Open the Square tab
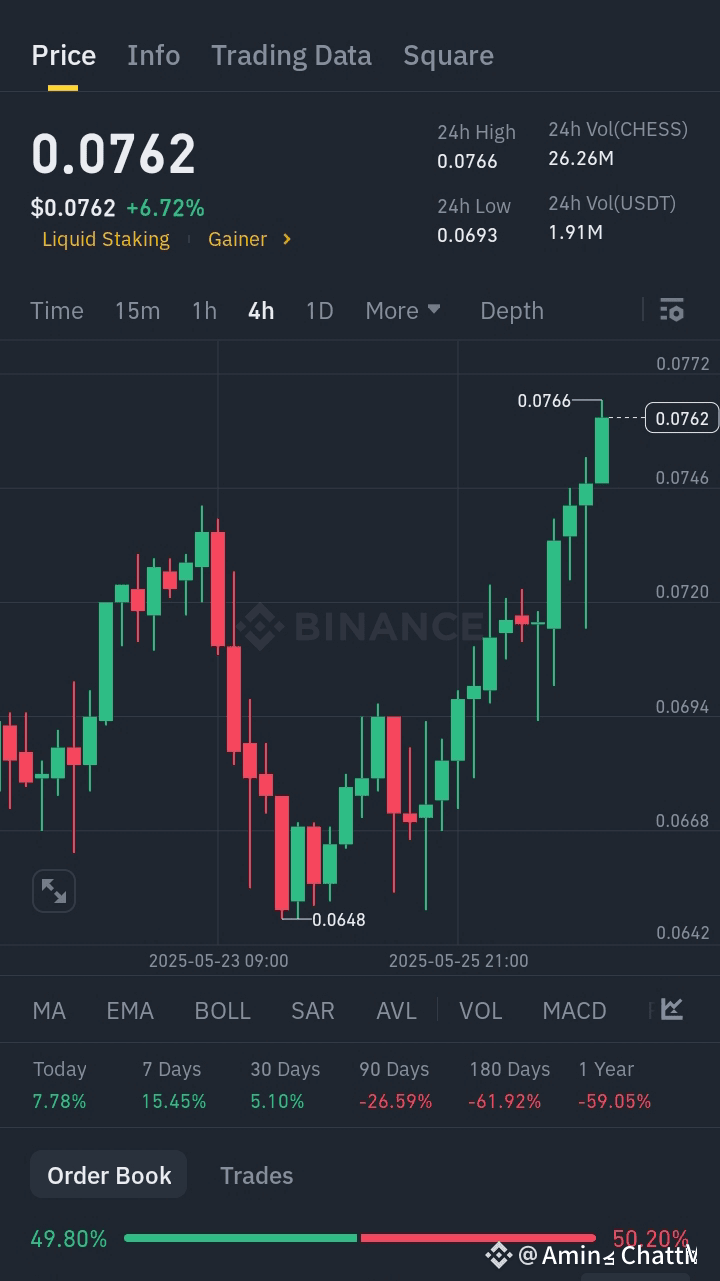This screenshot has height=1281, width=720. [x=448, y=55]
